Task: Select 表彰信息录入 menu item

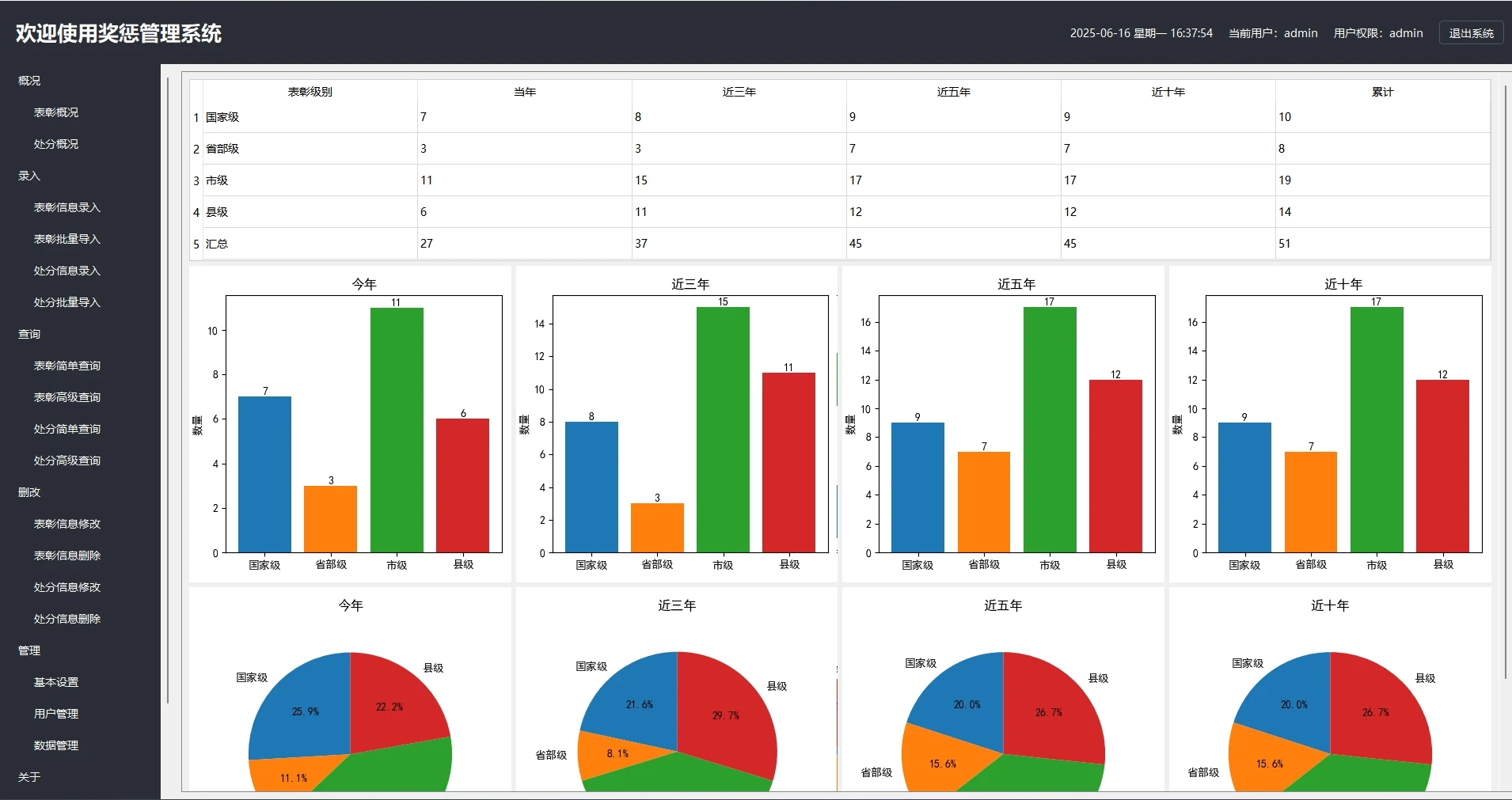Action: (x=67, y=207)
